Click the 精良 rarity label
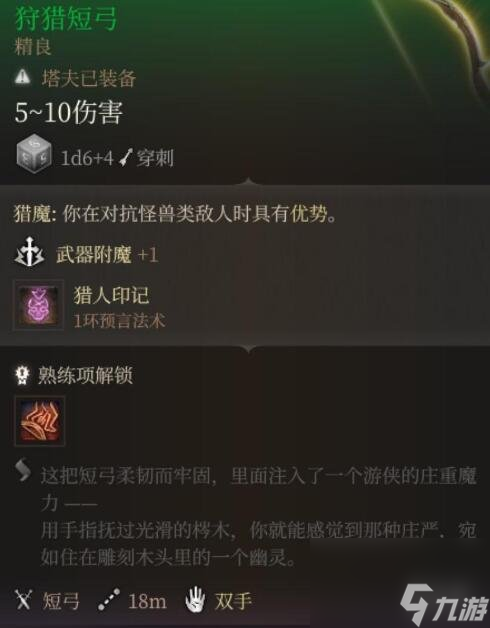The image size is (490, 628). point(33,47)
